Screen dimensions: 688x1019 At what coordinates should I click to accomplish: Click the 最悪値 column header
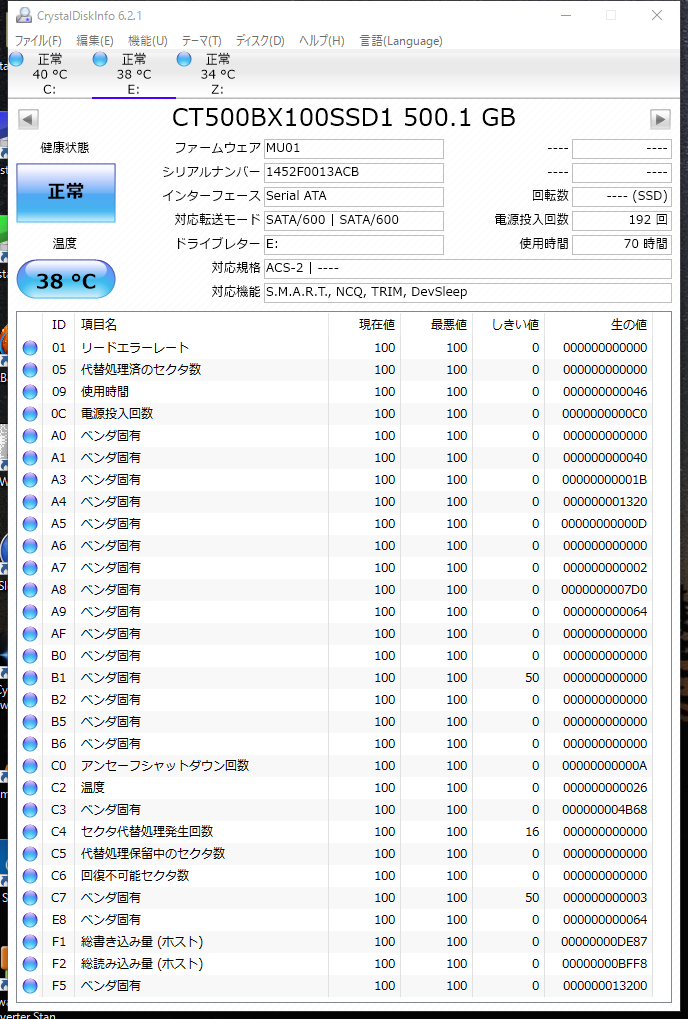pyautogui.click(x=449, y=324)
